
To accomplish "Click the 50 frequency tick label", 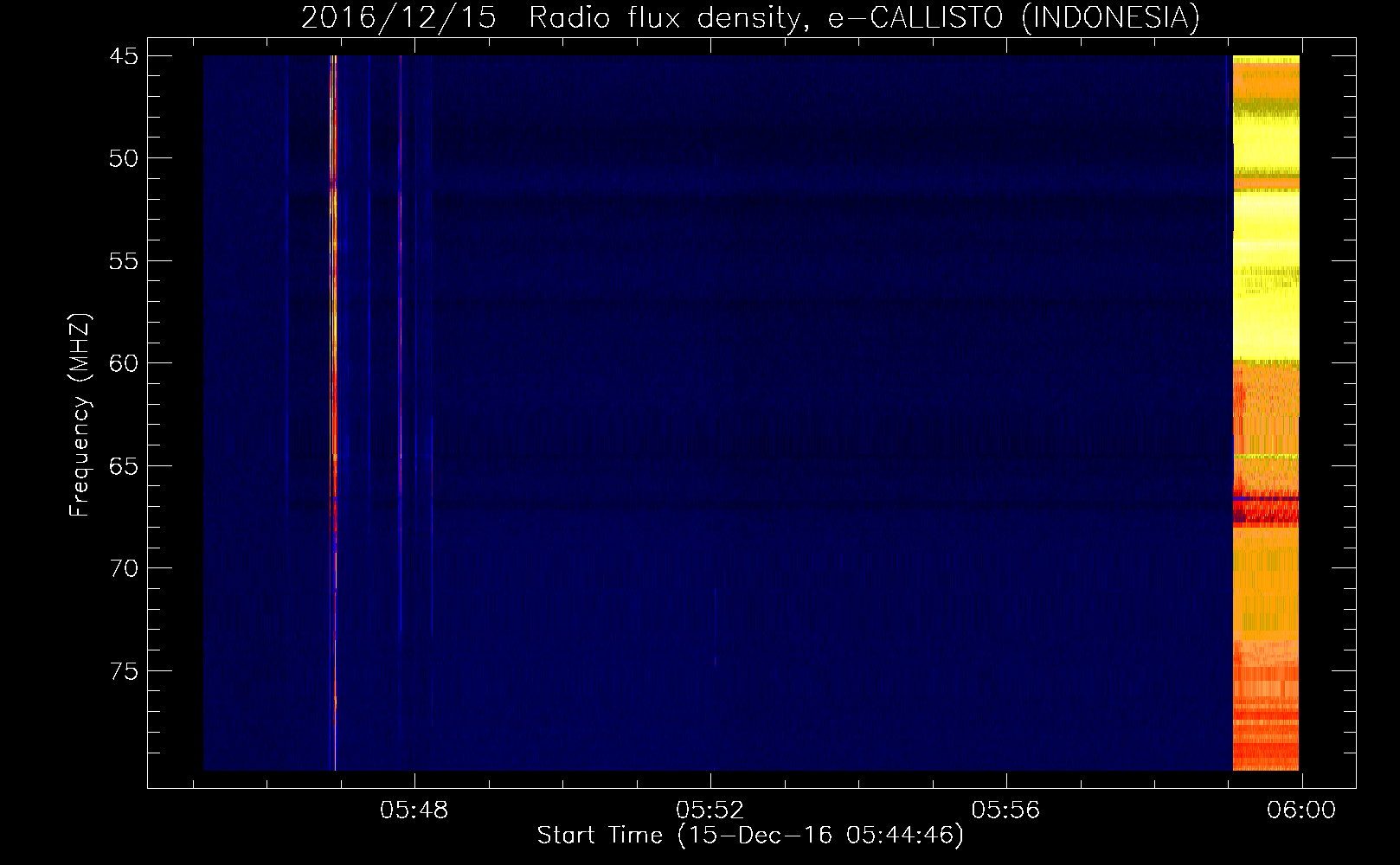I will [123, 158].
